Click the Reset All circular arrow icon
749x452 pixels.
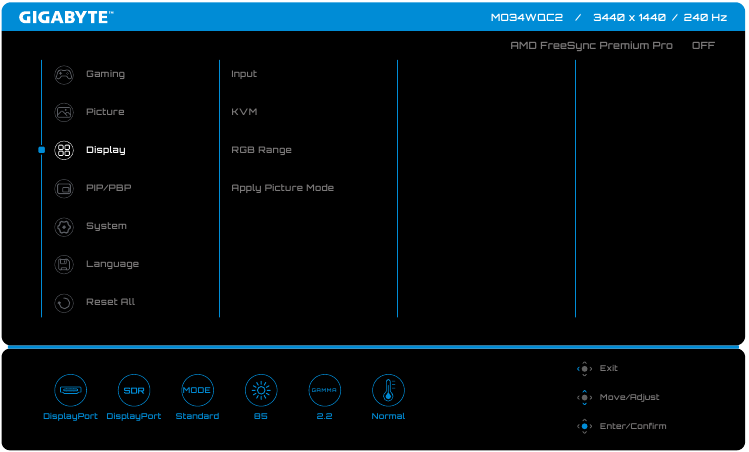click(x=64, y=302)
